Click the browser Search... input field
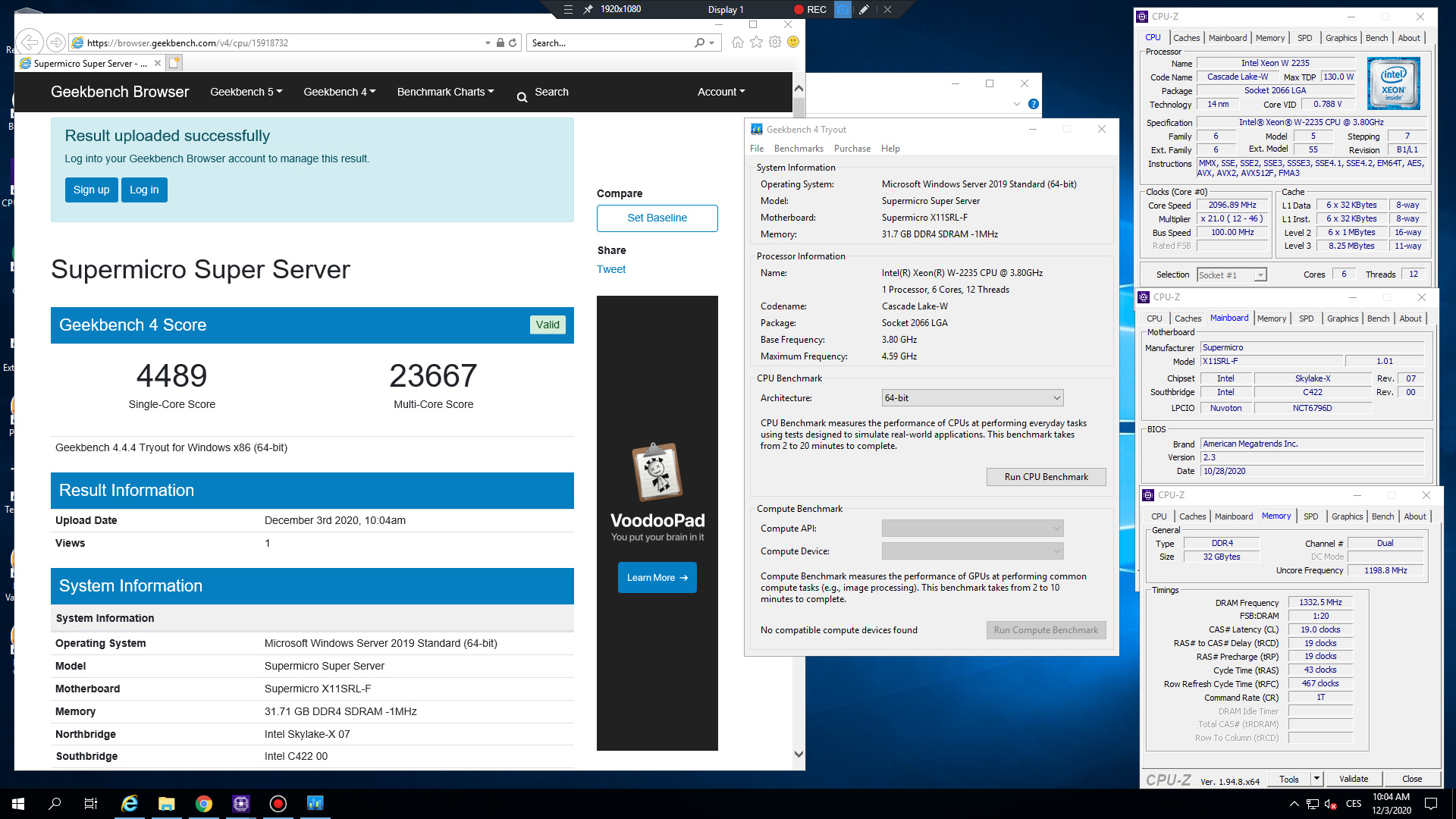The image size is (1456, 819). (x=610, y=43)
